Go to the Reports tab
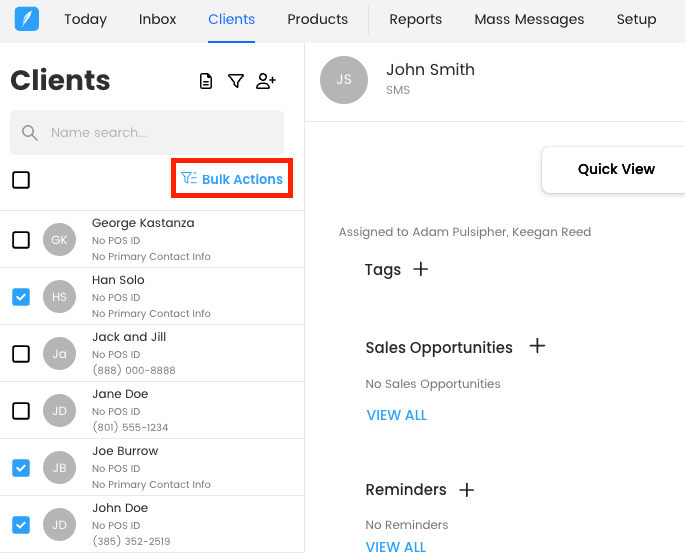Viewport: 685px width, 553px height. pyautogui.click(x=415, y=19)
